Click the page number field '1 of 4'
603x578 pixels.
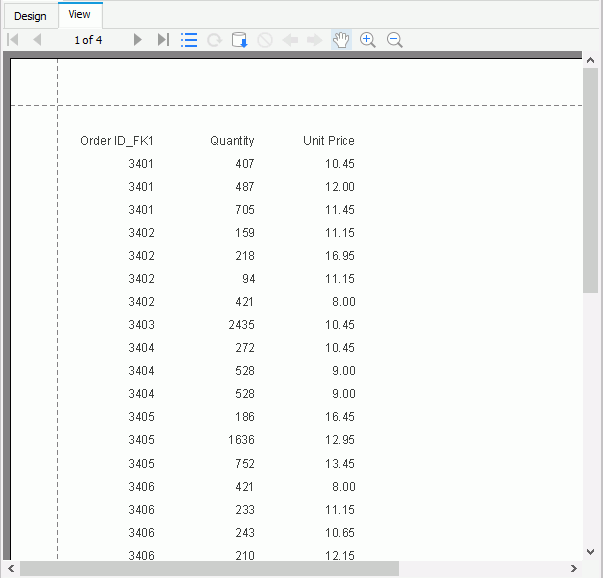[88, 40]
